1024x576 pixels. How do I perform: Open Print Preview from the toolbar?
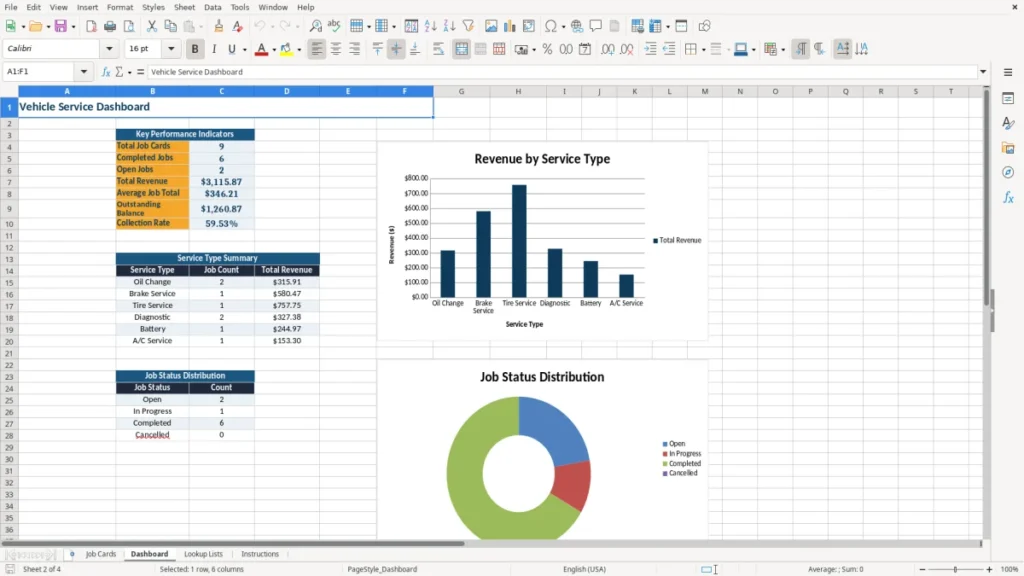pos(129,26)
